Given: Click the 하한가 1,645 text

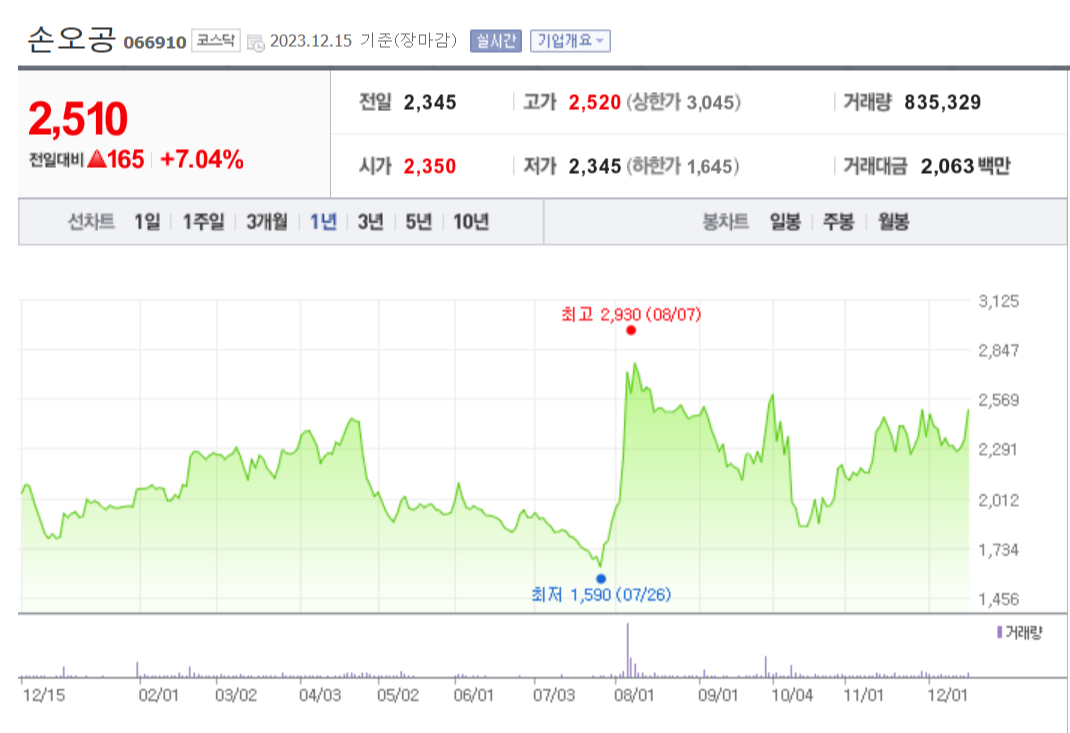Looking at the screenshot, I should point(683,167).
